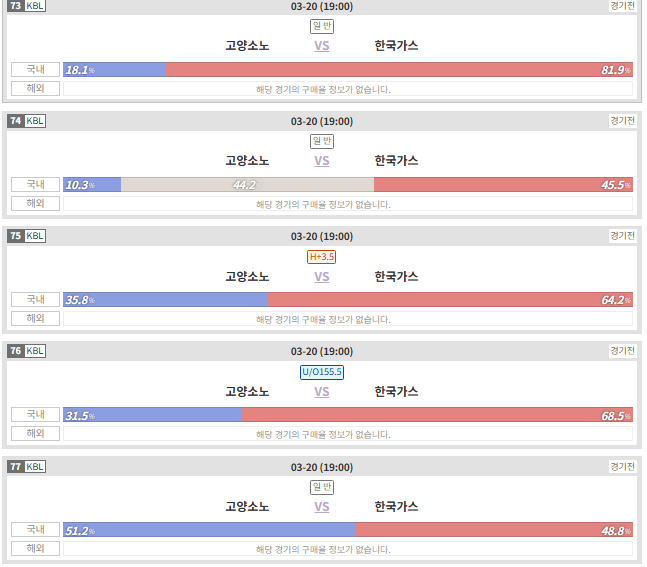The width and height of the screenshot is (647, 567).
Task: Open the VS link in match 77
Action: (x=321, y=507)
